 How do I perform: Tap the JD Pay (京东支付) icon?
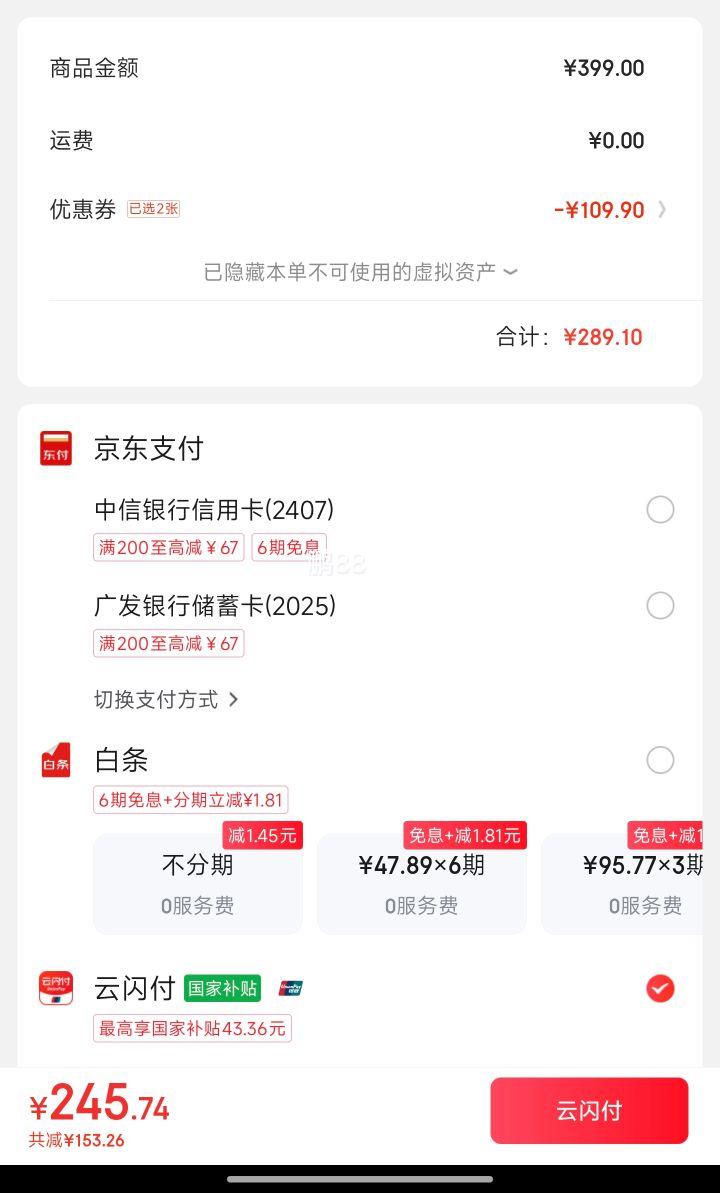tap(56, 448)
